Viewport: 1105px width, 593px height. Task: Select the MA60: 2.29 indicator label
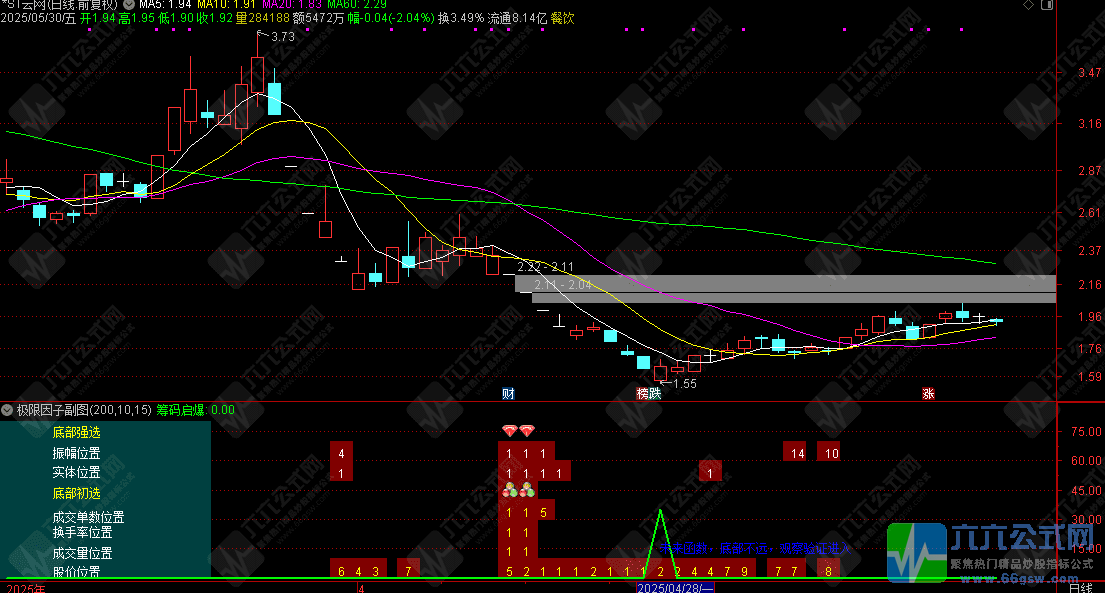[x=363, y=5]
